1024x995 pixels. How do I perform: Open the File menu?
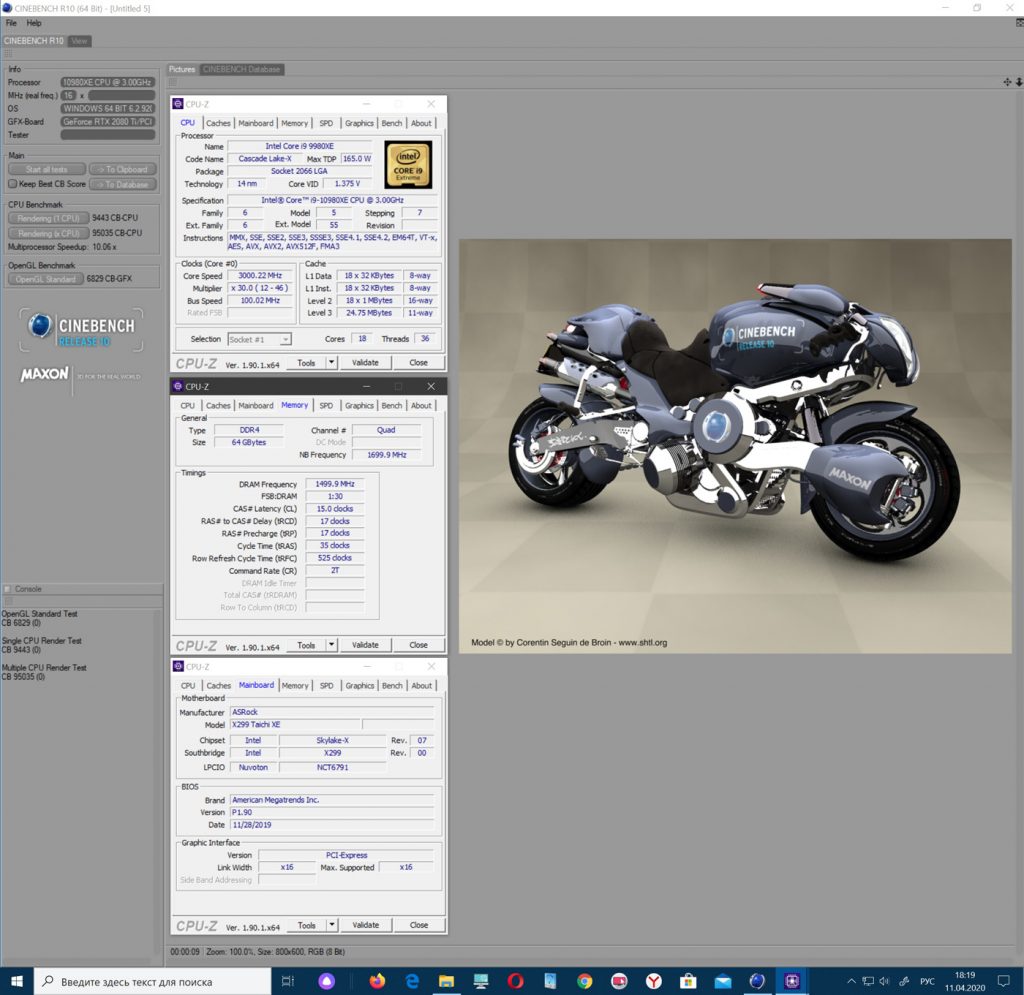(x=12, y=22)
